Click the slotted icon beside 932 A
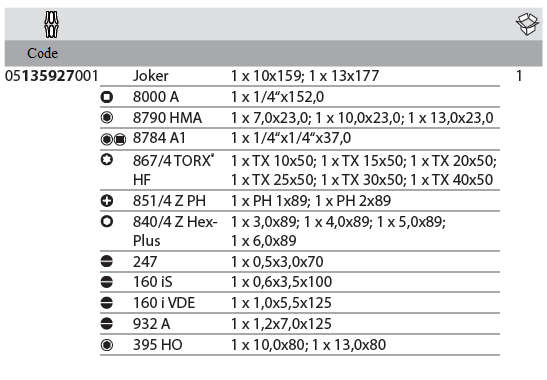 click(107, 324)
